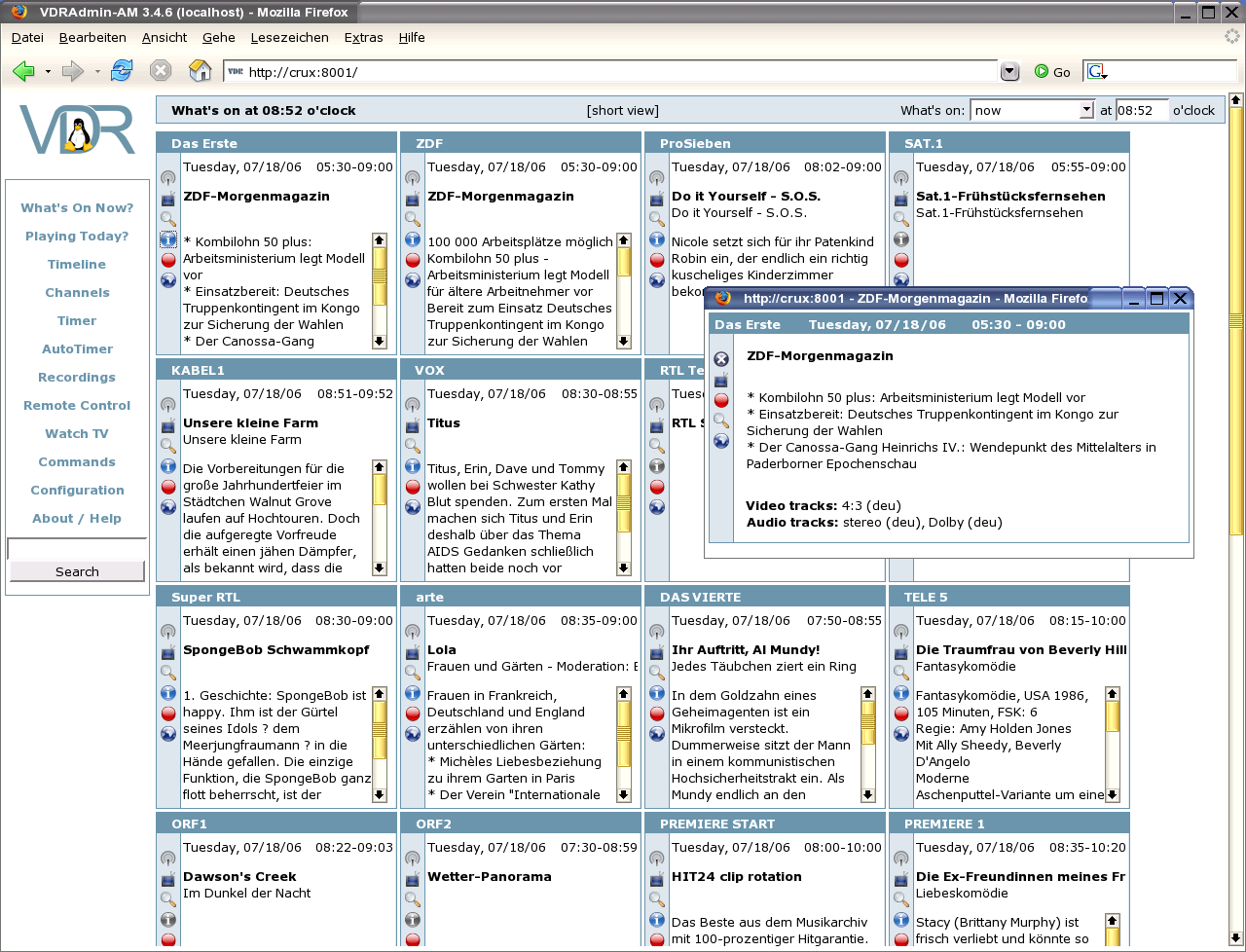
Task: Switch to the short view link
Action: pos(622,111)
